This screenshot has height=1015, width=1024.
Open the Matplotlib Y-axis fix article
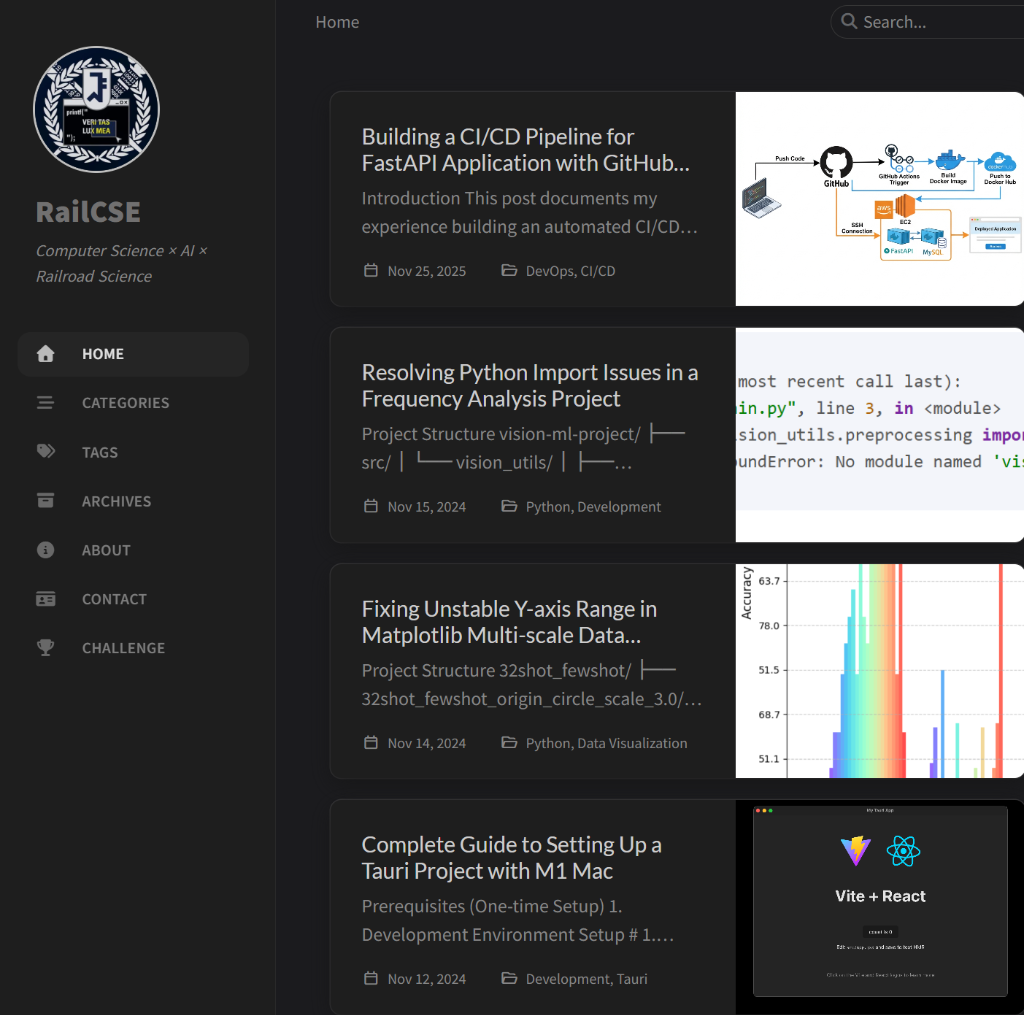tap(509, 621)
